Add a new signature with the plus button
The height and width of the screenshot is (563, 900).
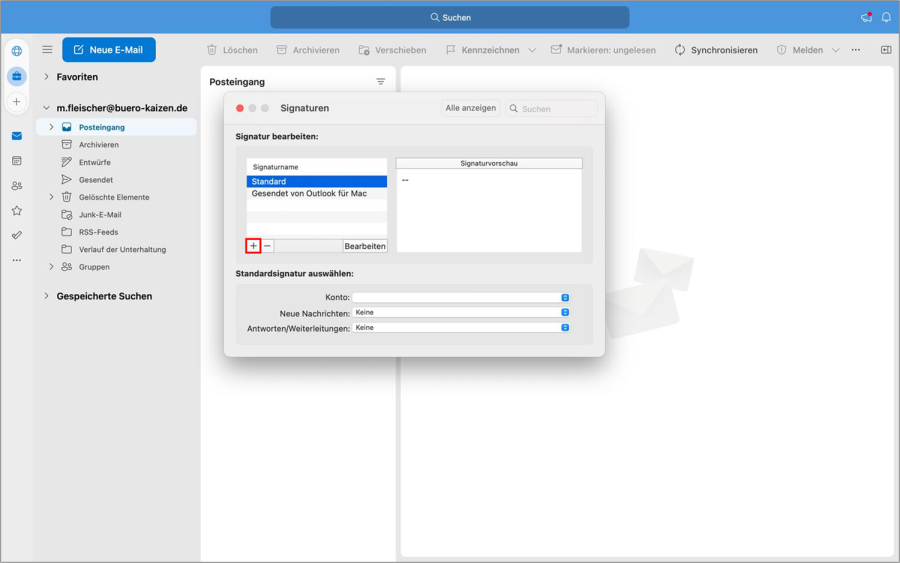[x=253, y=246]
